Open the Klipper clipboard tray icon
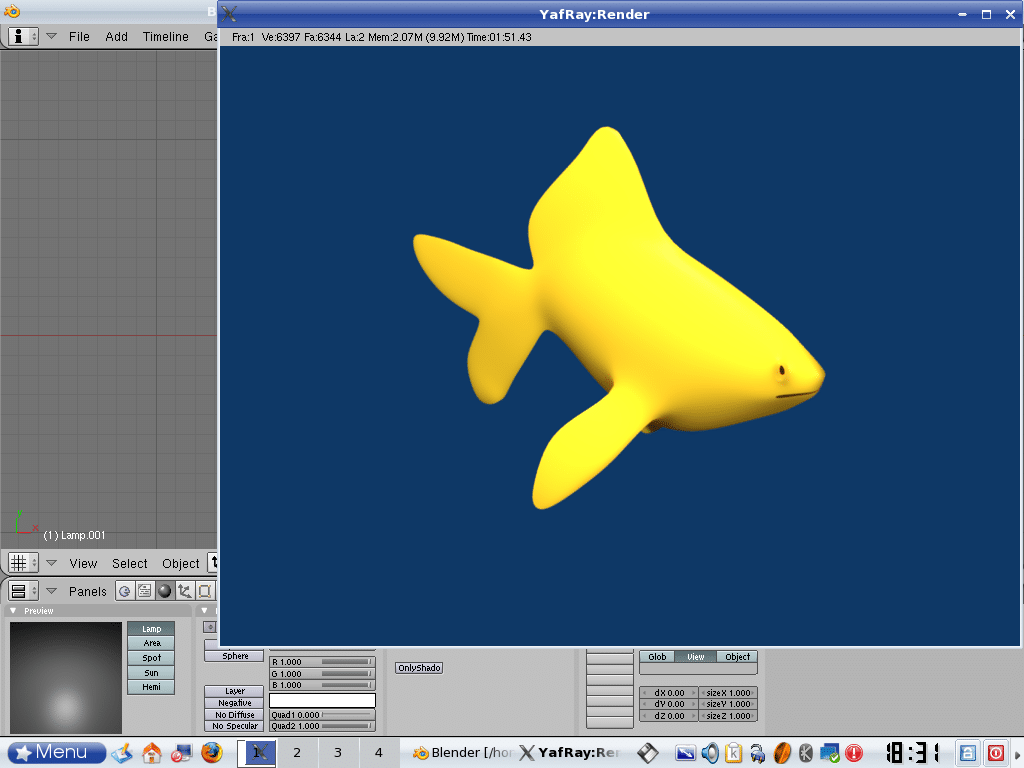 coord(734,753)
